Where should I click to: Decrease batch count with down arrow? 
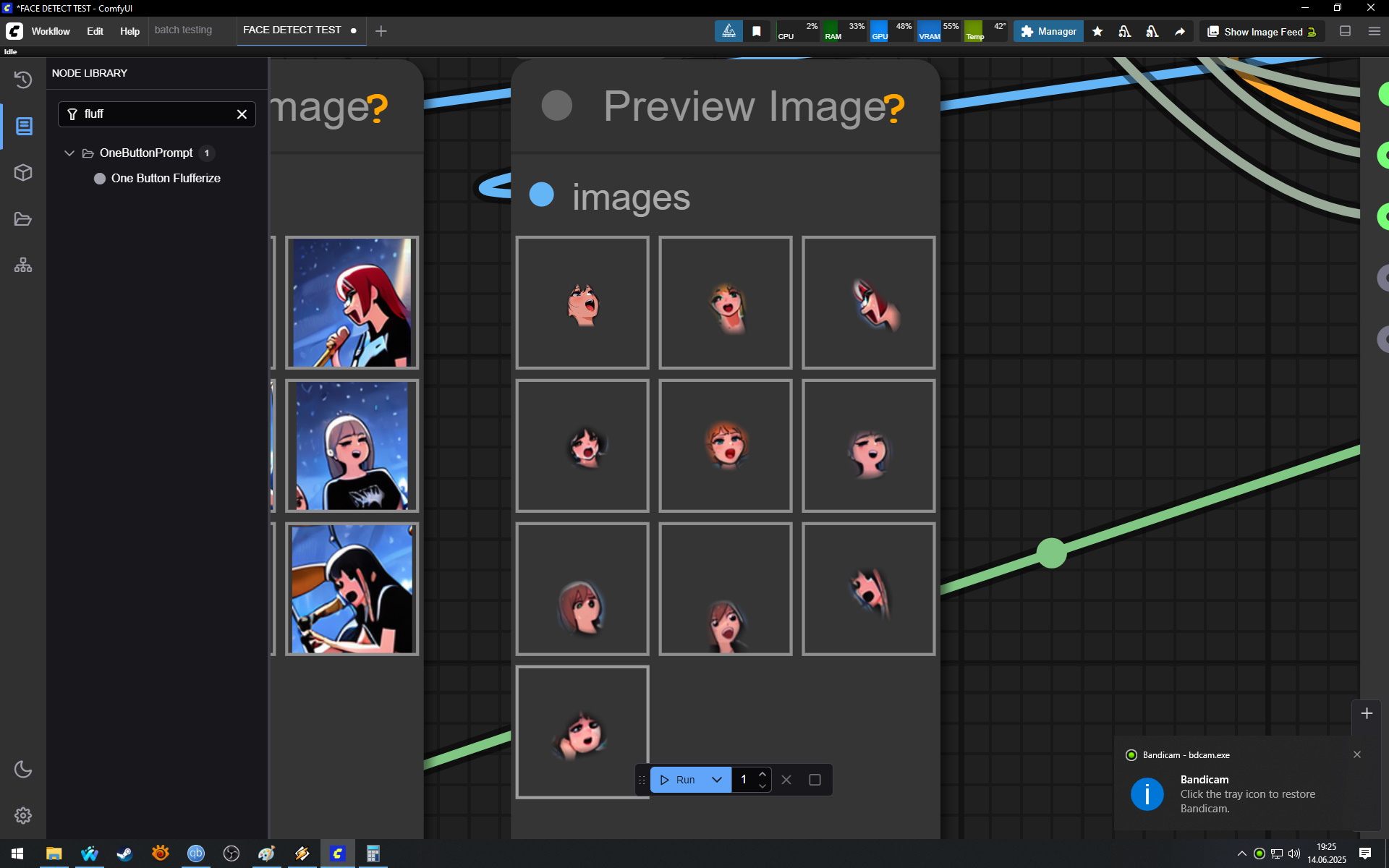763,786
